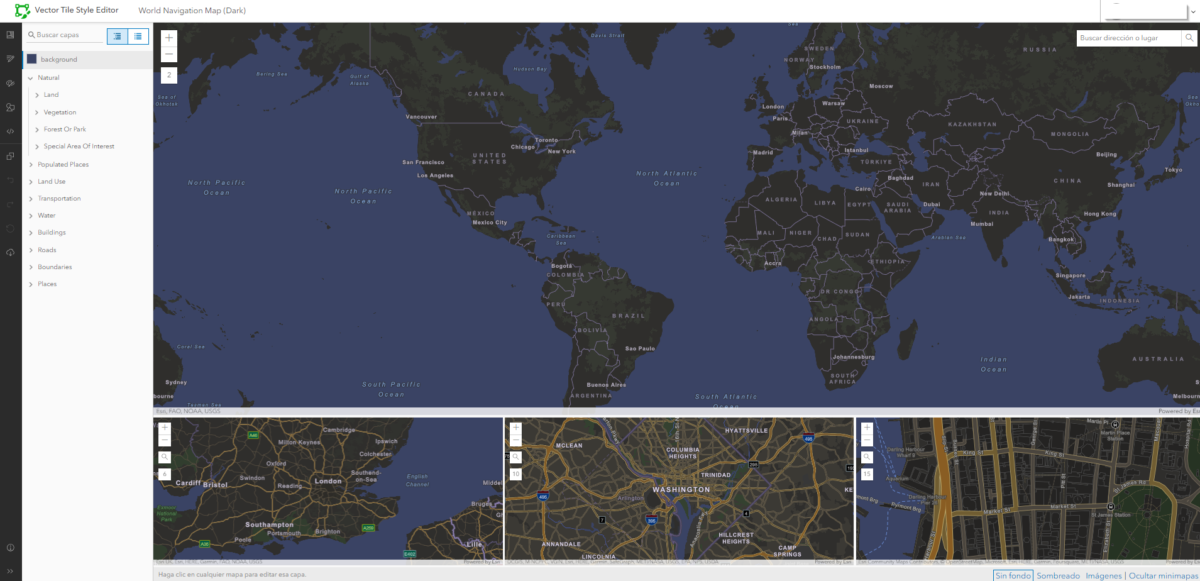Expand the Water layer group

tap(30, 215)
